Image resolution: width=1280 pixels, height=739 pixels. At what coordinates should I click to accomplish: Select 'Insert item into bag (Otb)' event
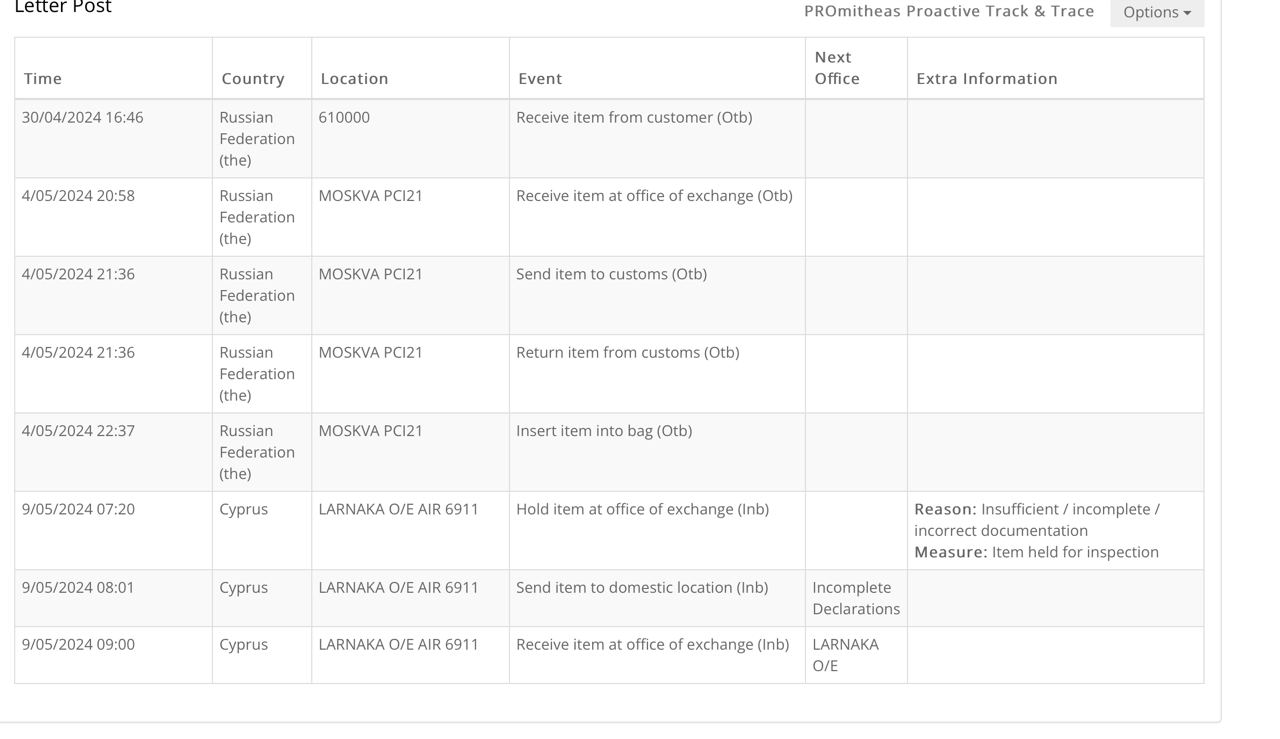(604, 431)
